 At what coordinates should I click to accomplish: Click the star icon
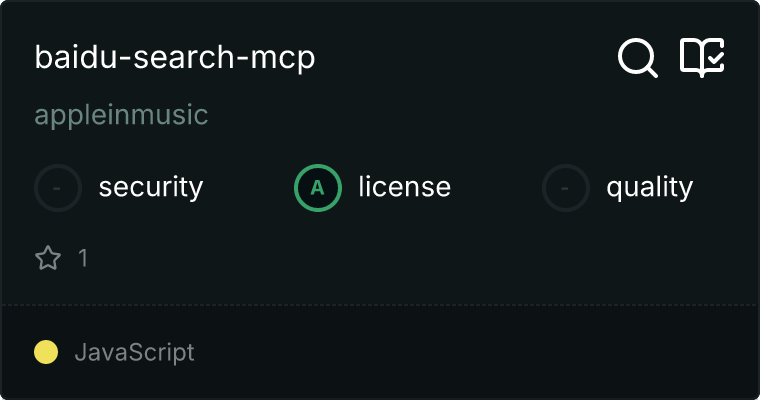tap(48, 259)
